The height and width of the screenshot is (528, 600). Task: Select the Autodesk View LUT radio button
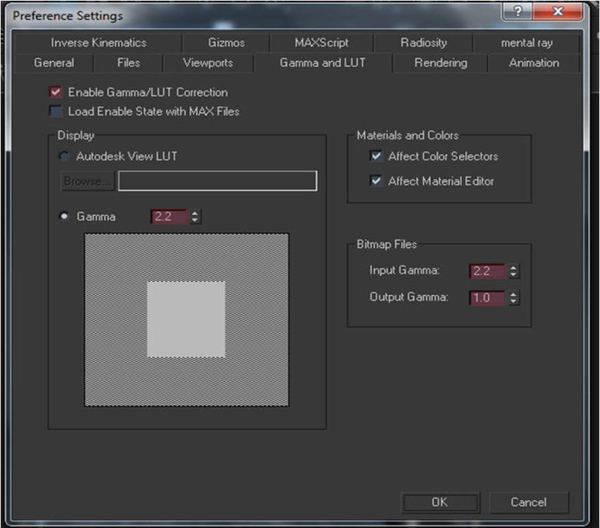[64, 156]
